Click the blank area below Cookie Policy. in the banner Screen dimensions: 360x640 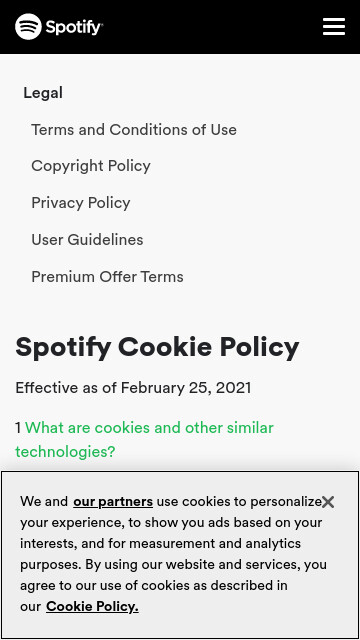[180, 626]
